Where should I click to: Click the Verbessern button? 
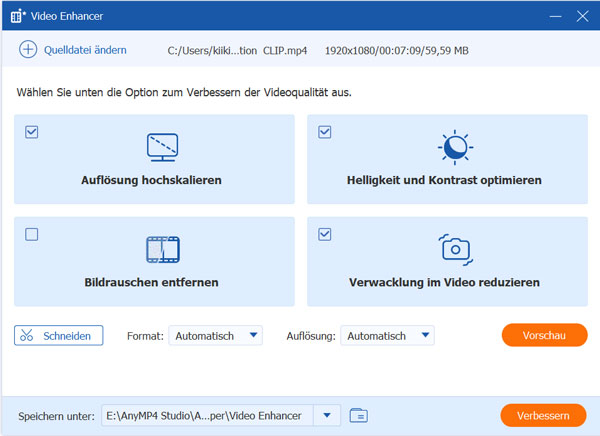pyautogui.click(x=543, y=415)
